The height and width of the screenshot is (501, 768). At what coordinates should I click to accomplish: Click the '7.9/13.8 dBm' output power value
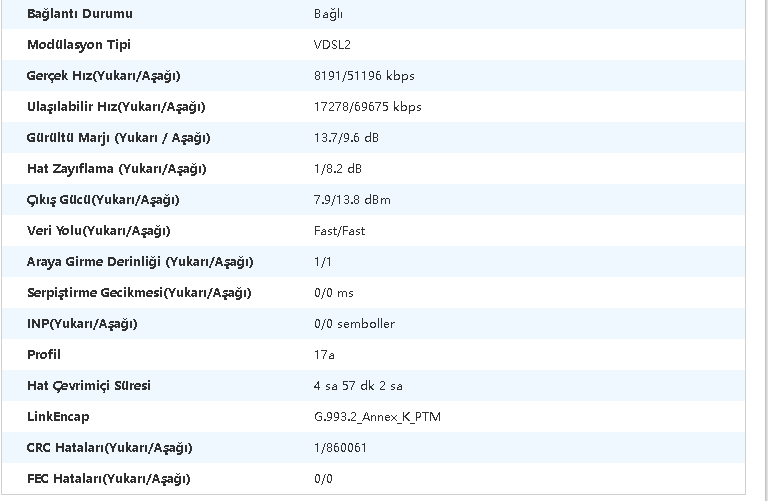click(x=352, y=200)
